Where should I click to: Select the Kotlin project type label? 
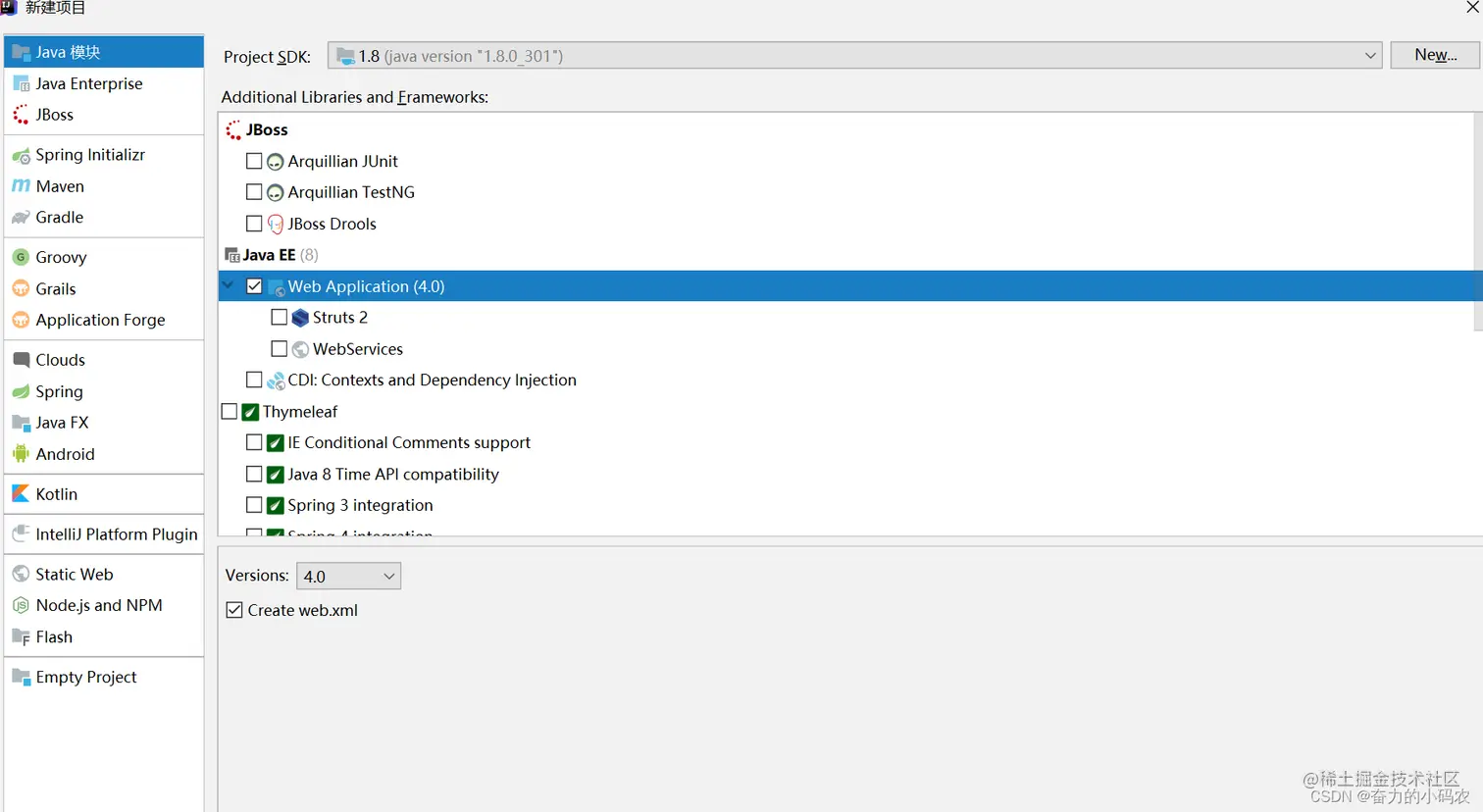[x=57, y=494]
